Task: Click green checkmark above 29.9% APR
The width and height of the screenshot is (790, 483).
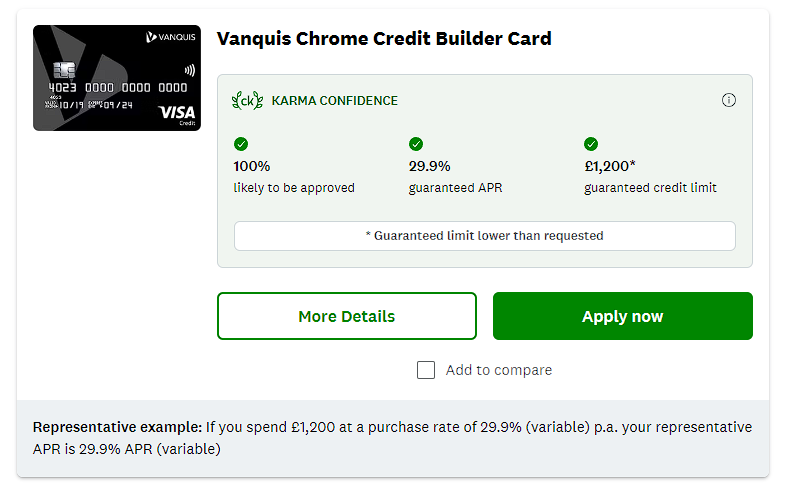Action: click(416, 144)
